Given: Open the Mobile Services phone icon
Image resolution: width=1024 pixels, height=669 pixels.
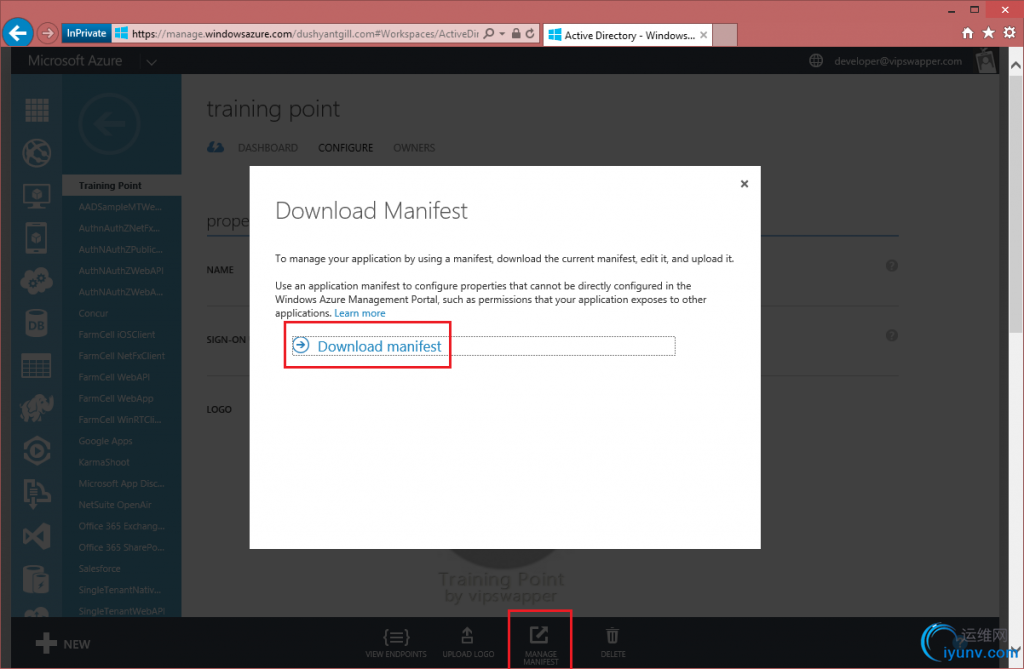Looking at the screenshot, I should [x=37, y=238].
